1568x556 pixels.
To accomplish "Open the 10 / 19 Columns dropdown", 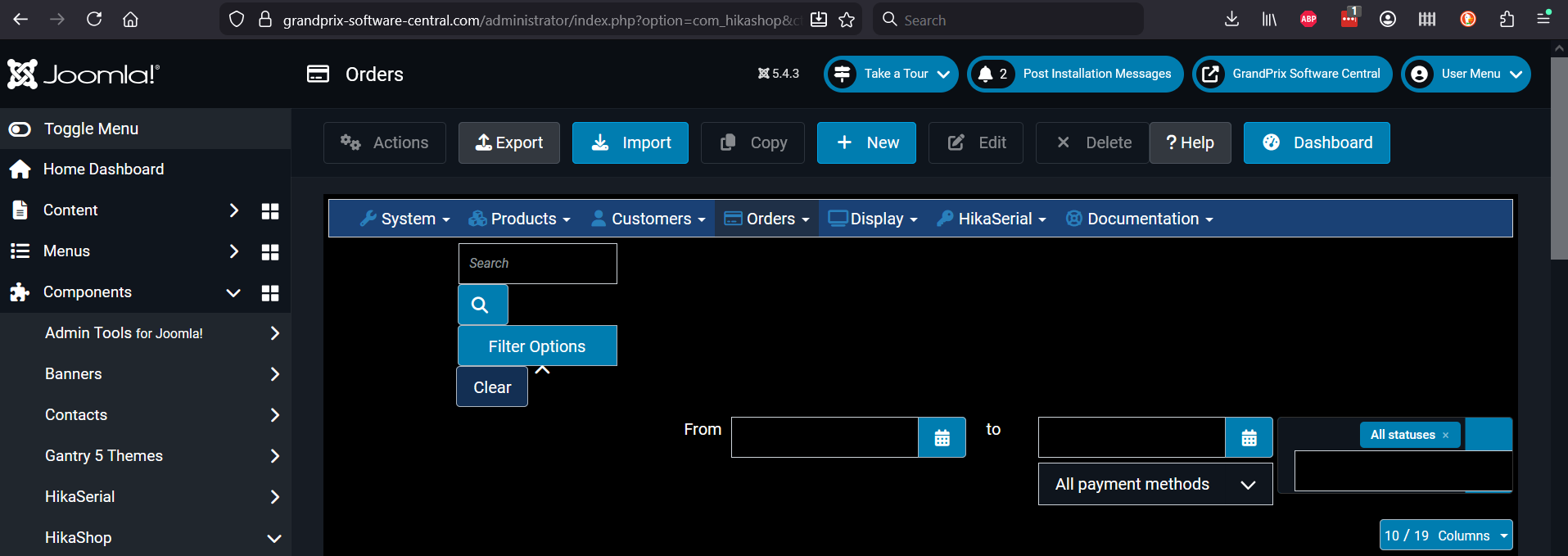I will pyautogui.click(x=1446, y=536).
